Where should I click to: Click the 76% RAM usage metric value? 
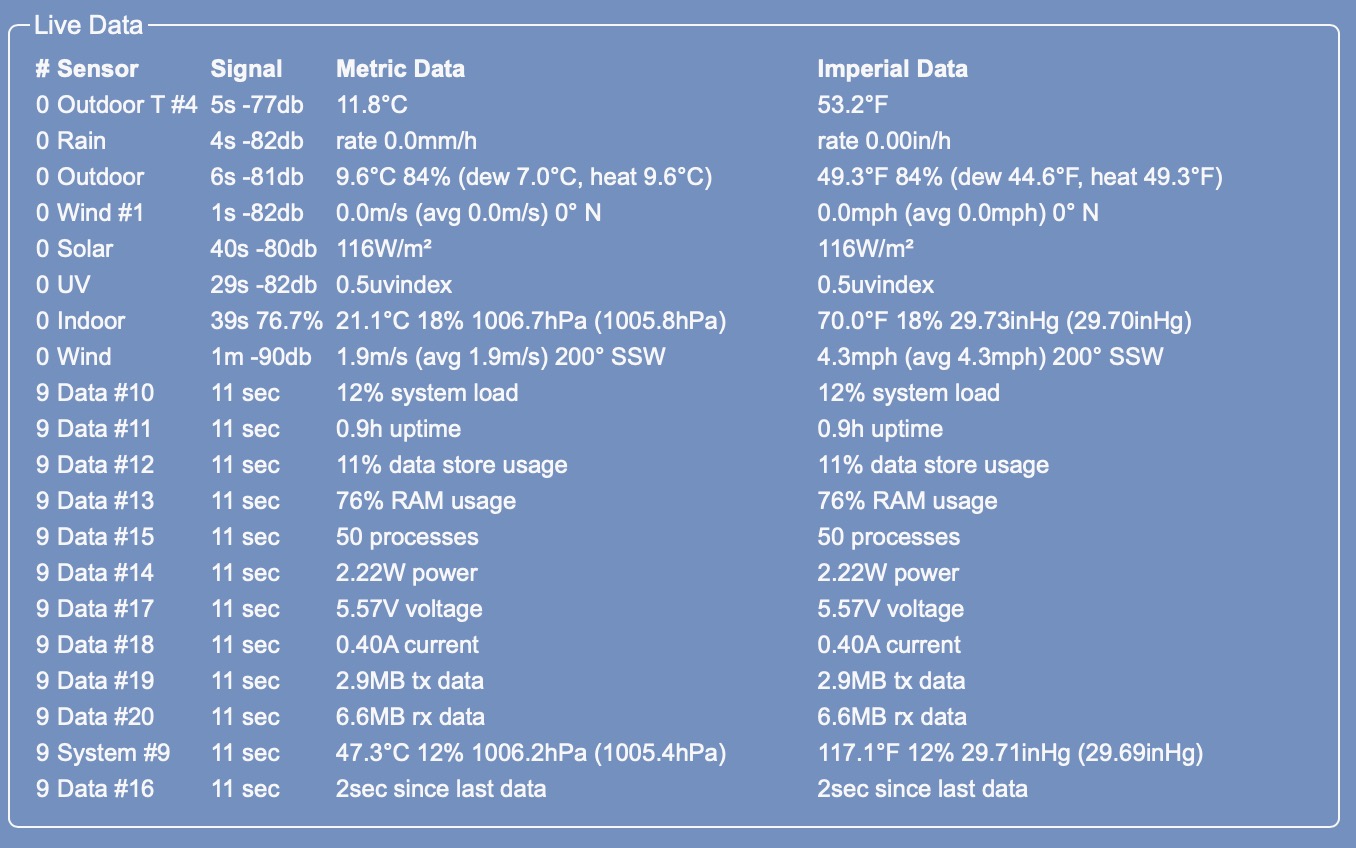(426, 501)
